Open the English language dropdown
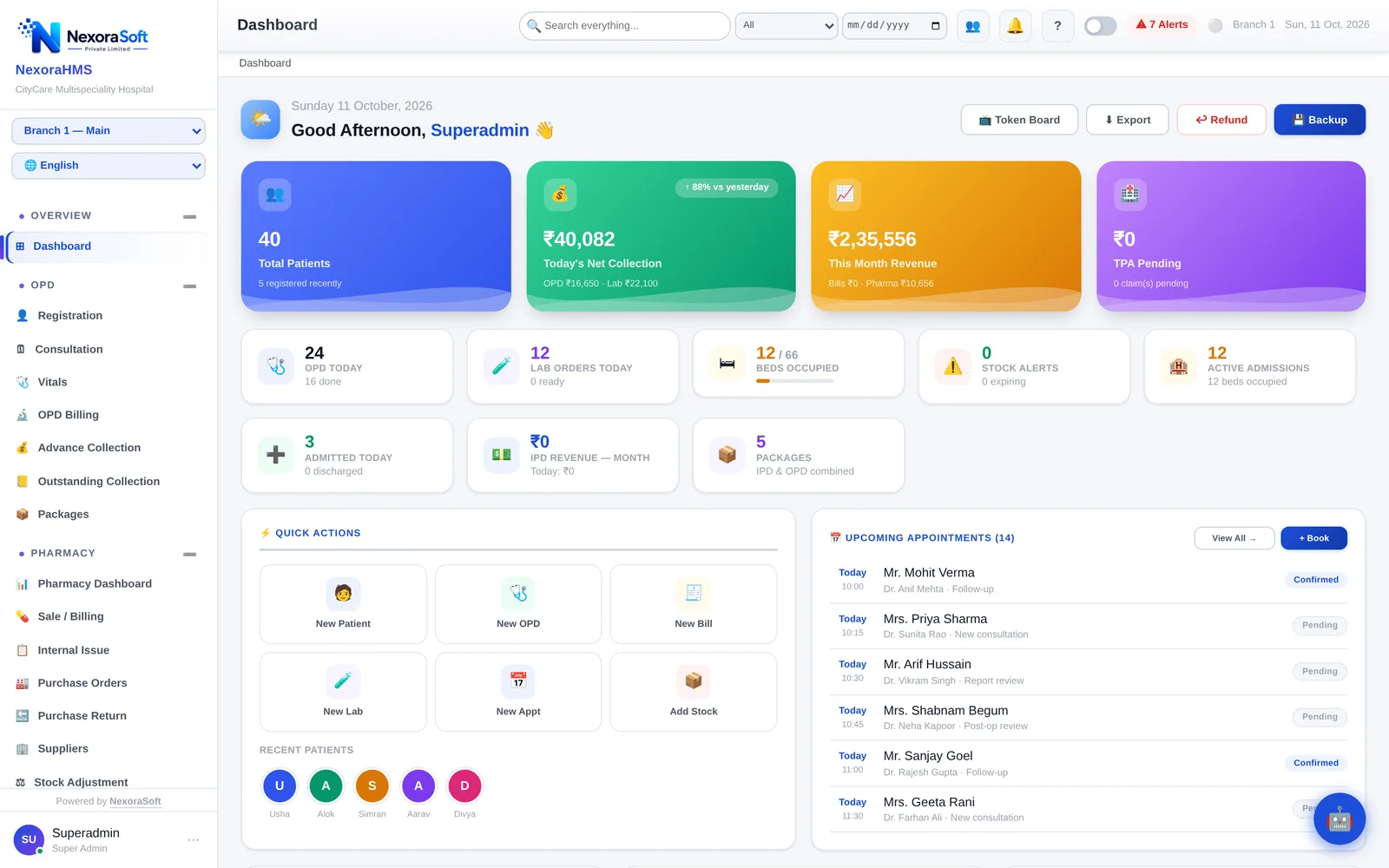 pos(109,166)
